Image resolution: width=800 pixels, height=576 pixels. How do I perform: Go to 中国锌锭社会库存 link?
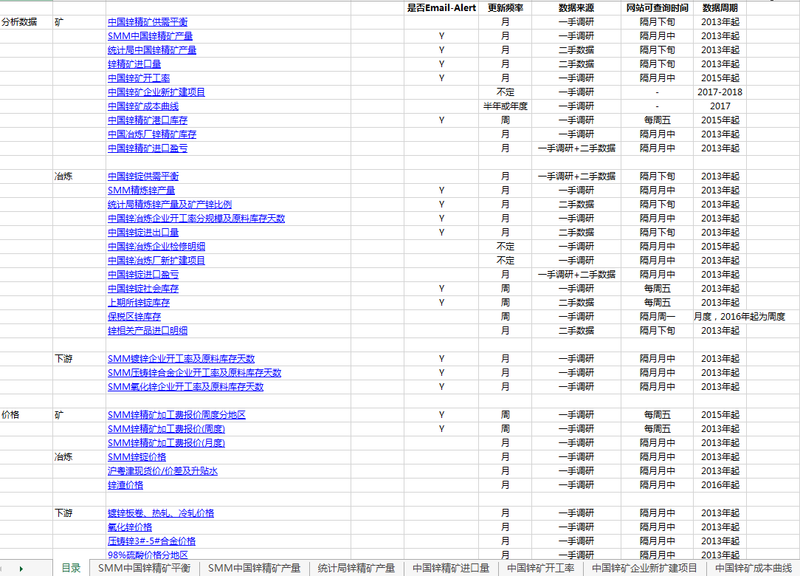(143, 289)
